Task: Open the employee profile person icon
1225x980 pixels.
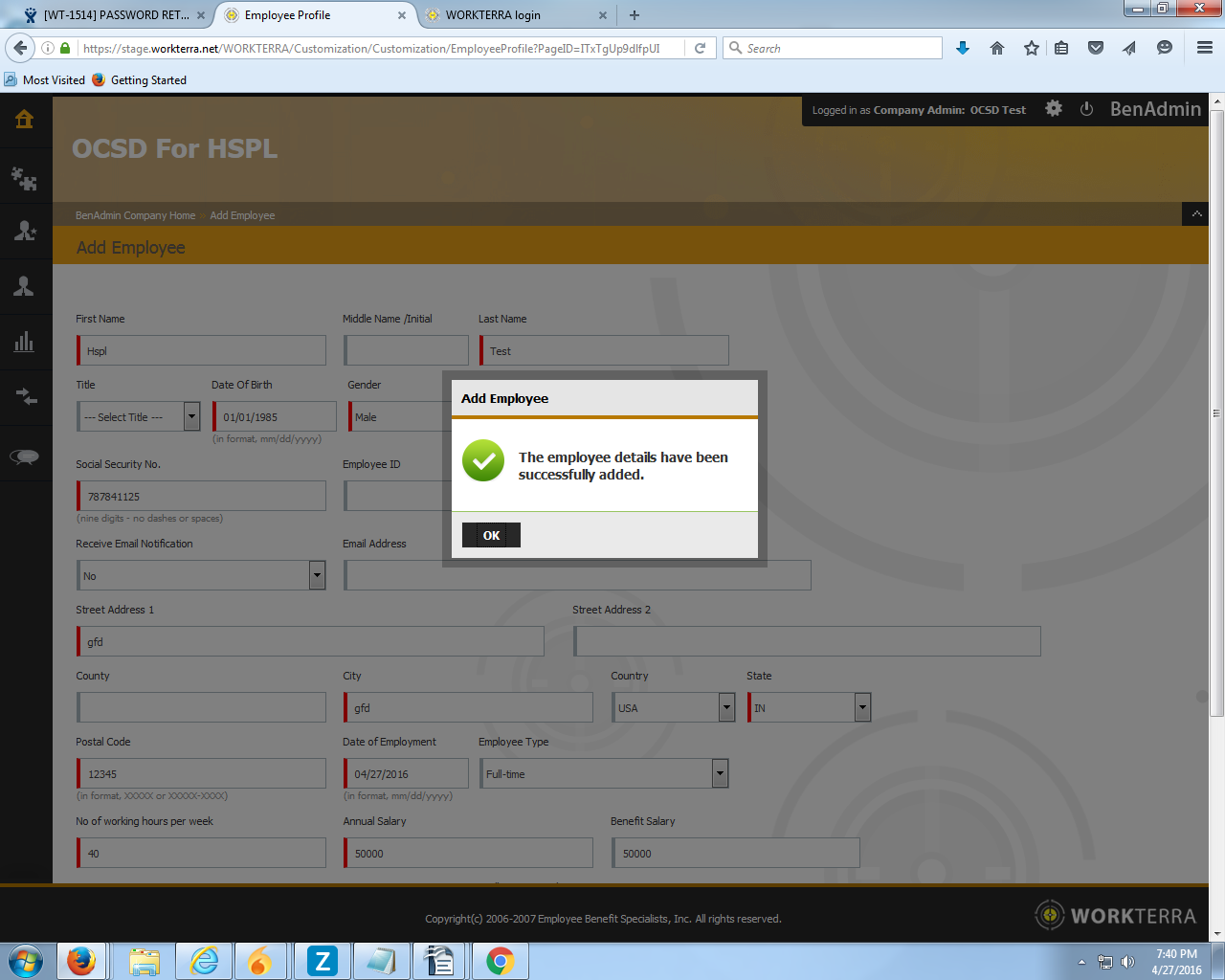Action: (26, 285)
